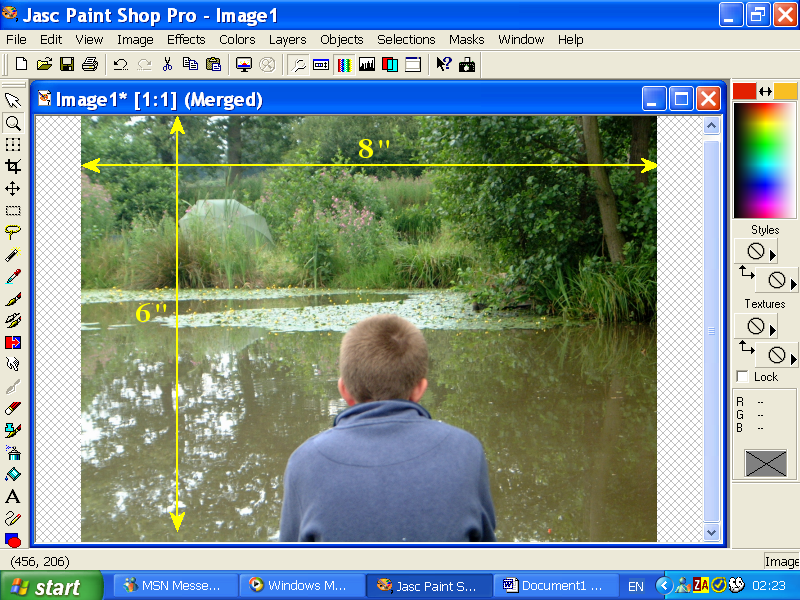This screenshot has width=800, height=600.
Task: Select the Color Replacer tool
Action: pyautogui.click(x=13, y=342)
